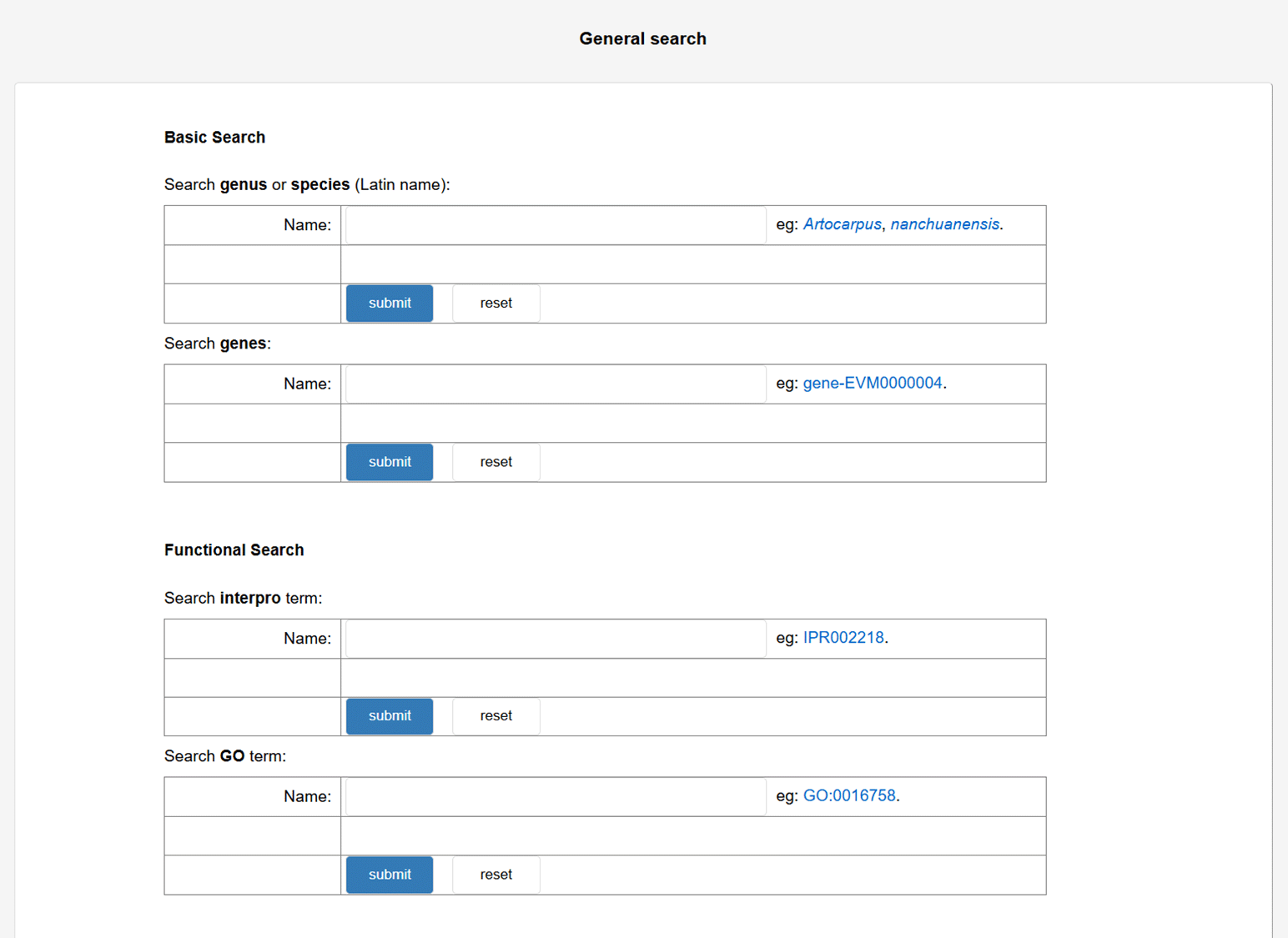Select the interpro term Name input box
The height and width of the screenshot is (938, 1288).
(x=556, y=639)
